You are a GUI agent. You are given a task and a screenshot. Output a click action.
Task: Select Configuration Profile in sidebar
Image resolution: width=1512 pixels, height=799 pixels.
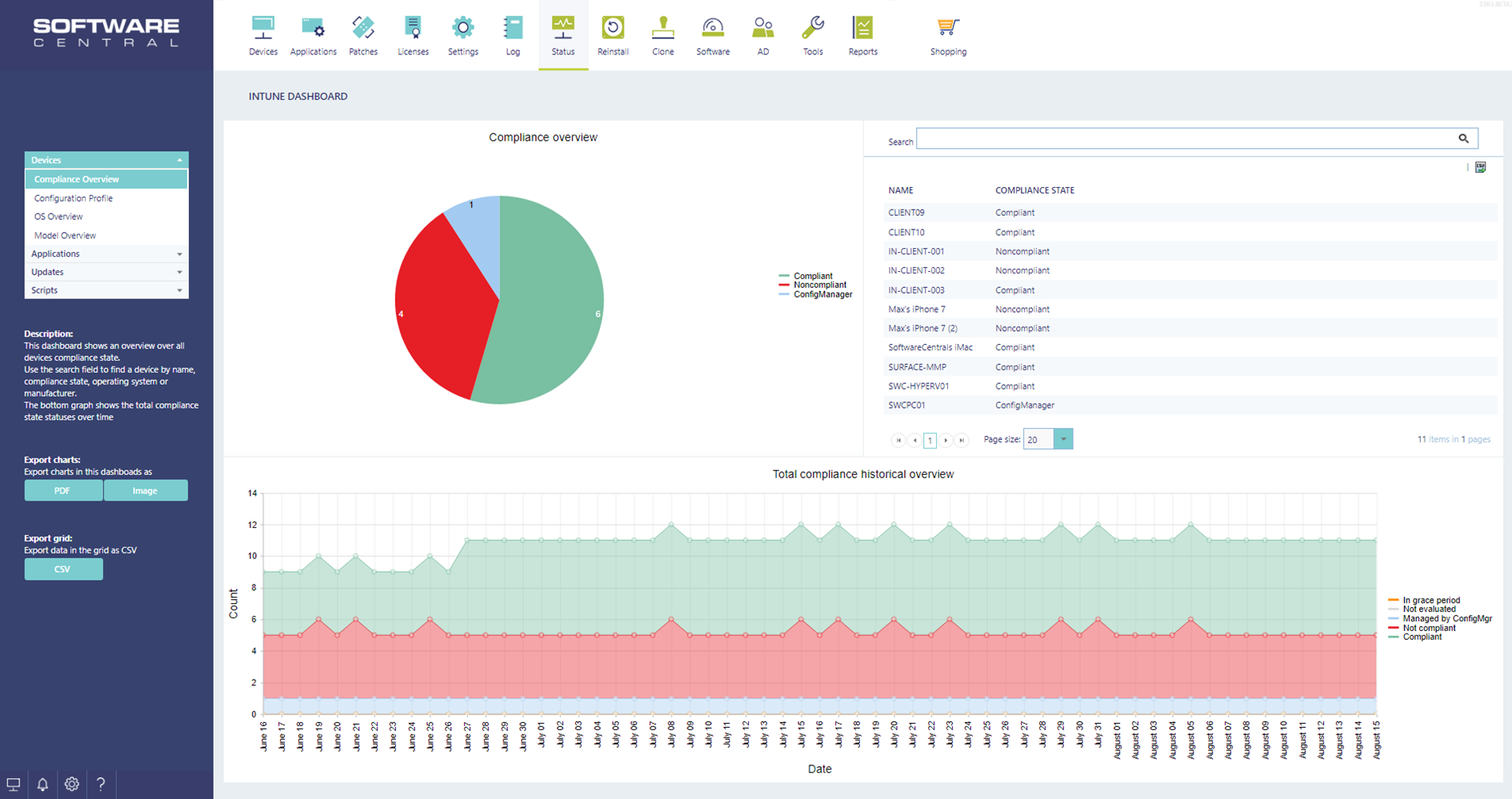pyautogui.click(x=74, y=198)
